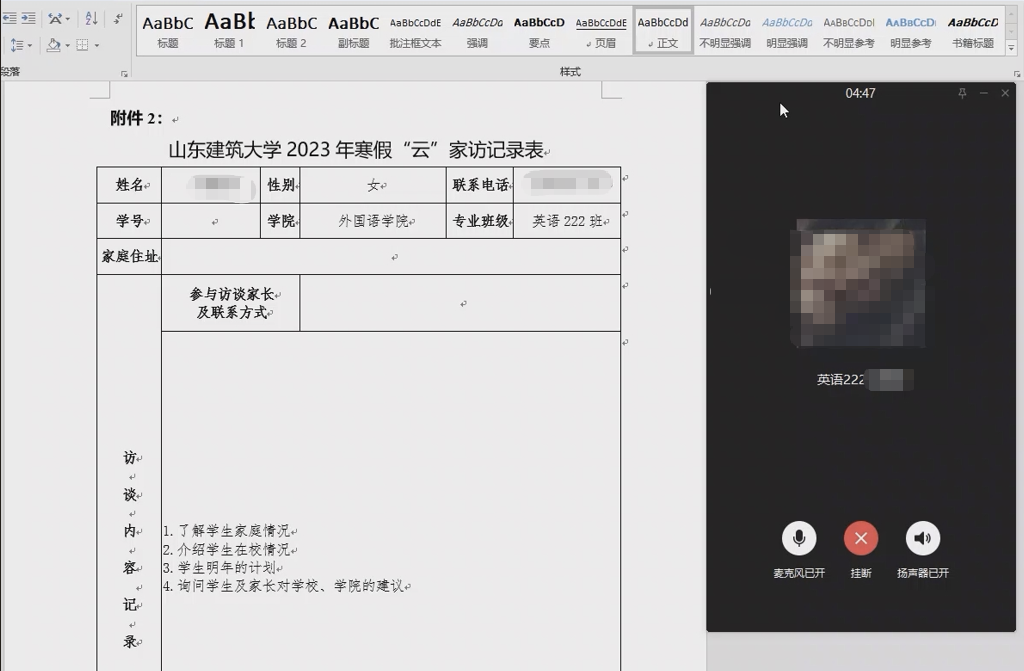Click the sort A-Z icon
The height and width of the screenshot is (671, 1024).
[x=91, y=18]
